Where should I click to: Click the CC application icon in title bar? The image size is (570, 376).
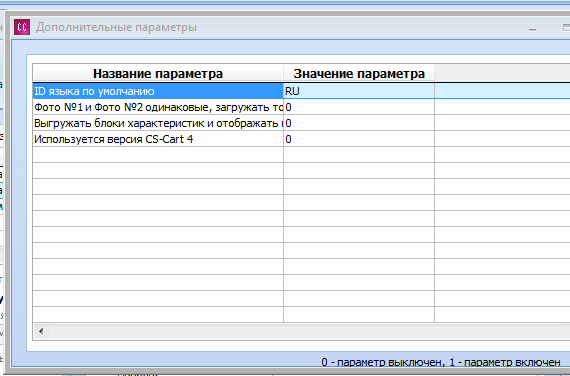tap(22, 27)
